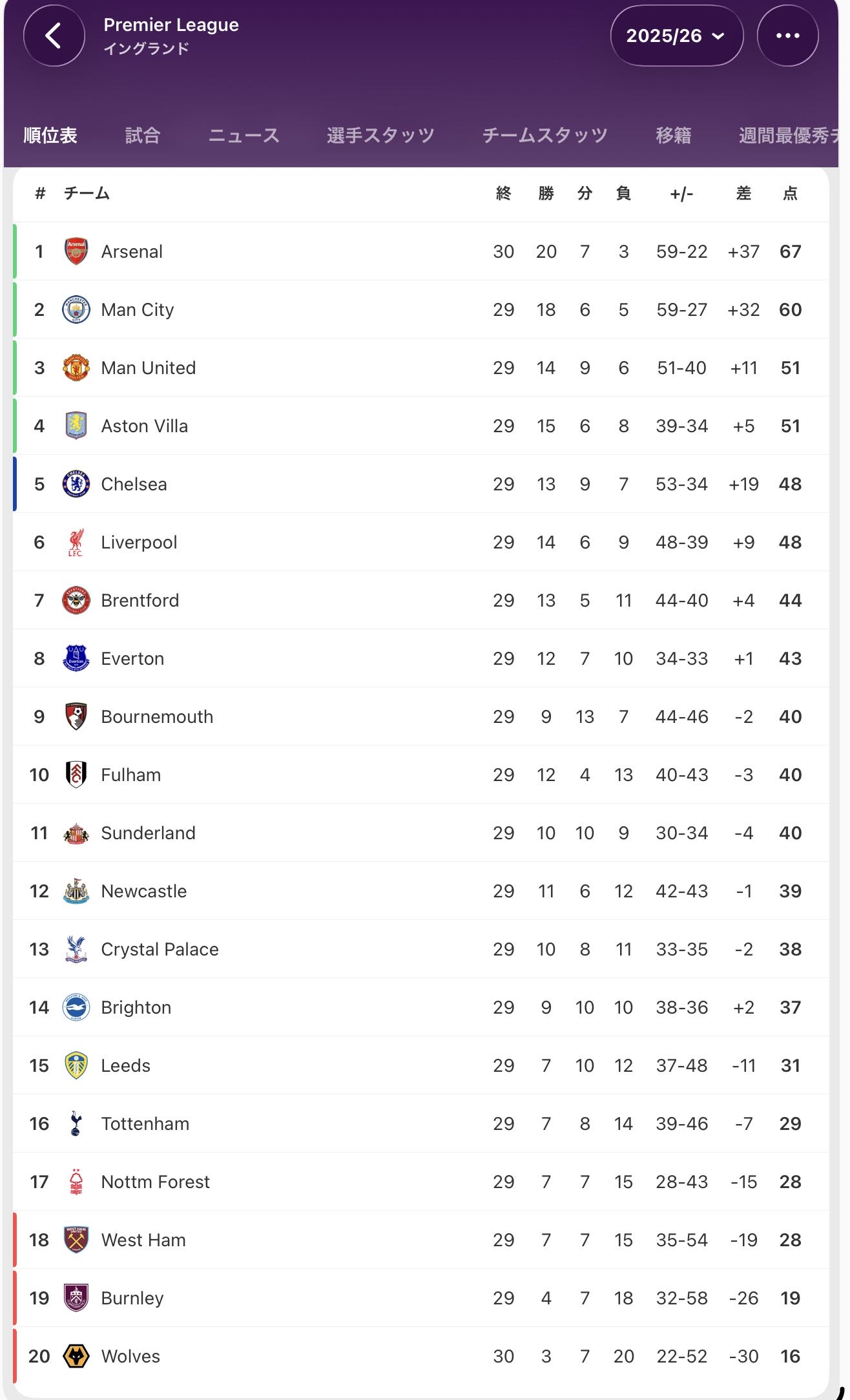Open the Aston Villa team name link

point(144,426)
